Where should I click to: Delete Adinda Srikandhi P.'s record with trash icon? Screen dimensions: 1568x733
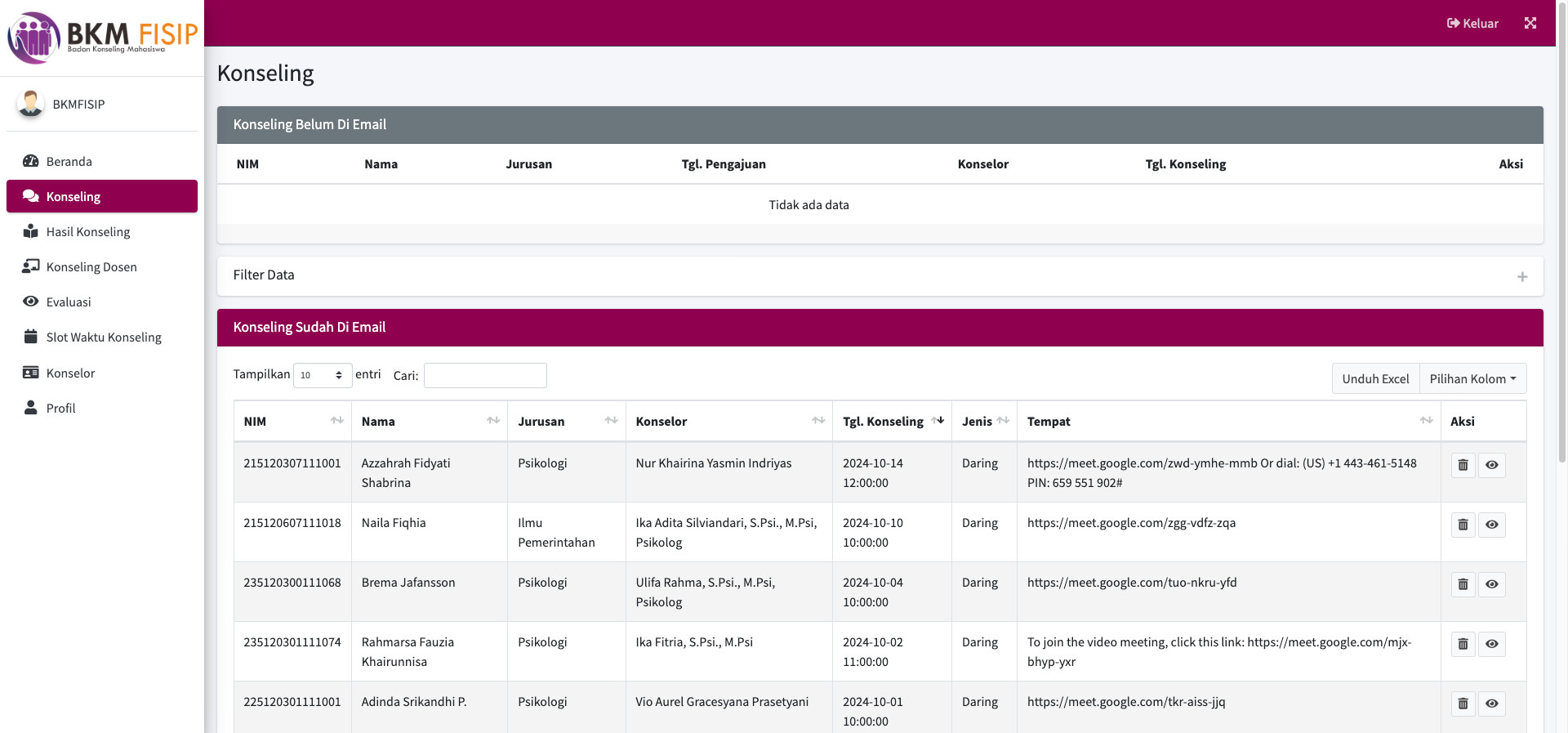click(1463, 704)
